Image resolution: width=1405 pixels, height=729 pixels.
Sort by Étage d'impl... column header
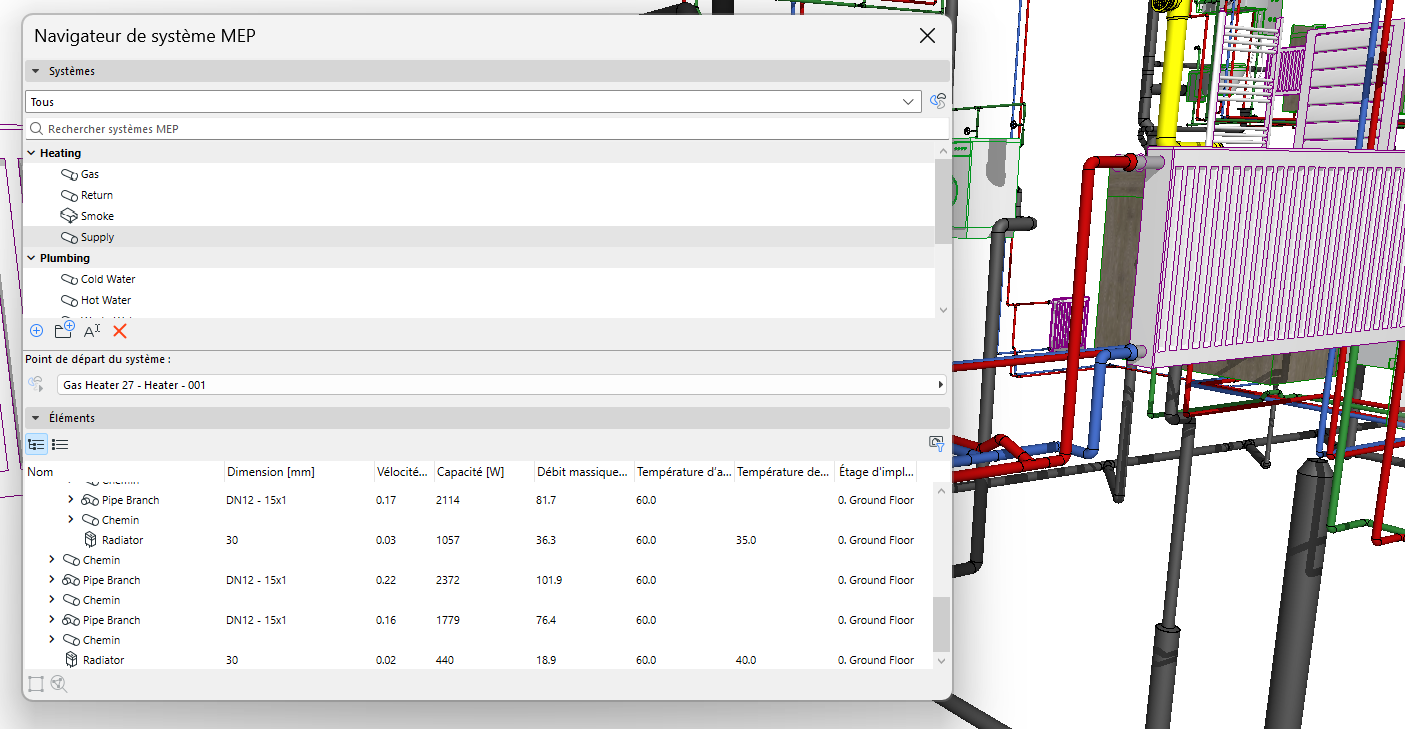point(876,472)
